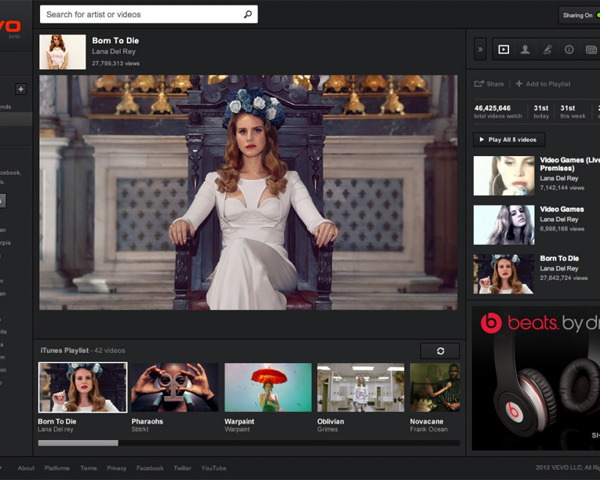The image size is (600, 480).
Task: Open Video Games (Live) video thumbnail
Action: click(x=504, y=176)
